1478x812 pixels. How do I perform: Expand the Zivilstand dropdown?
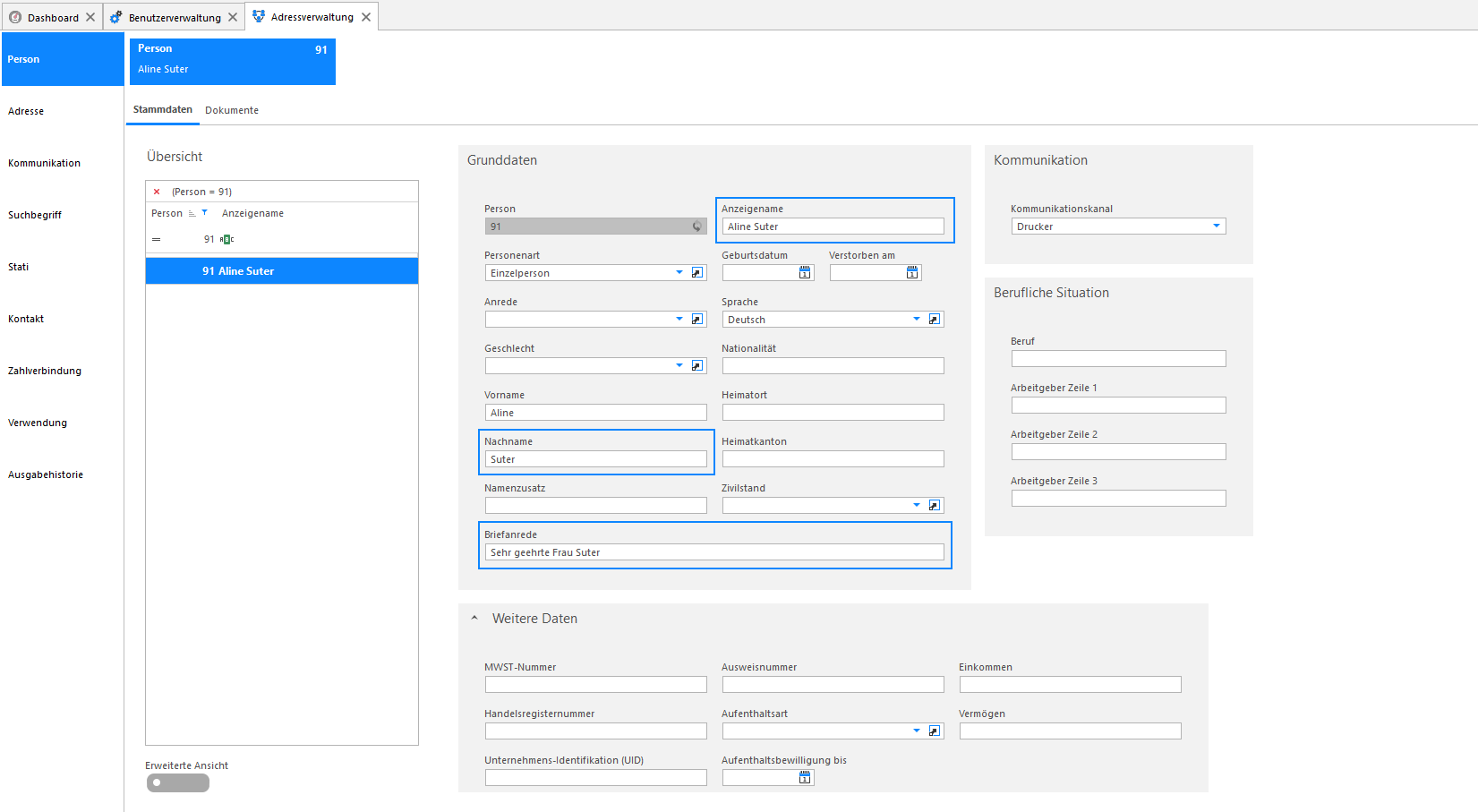click(917, 506)
